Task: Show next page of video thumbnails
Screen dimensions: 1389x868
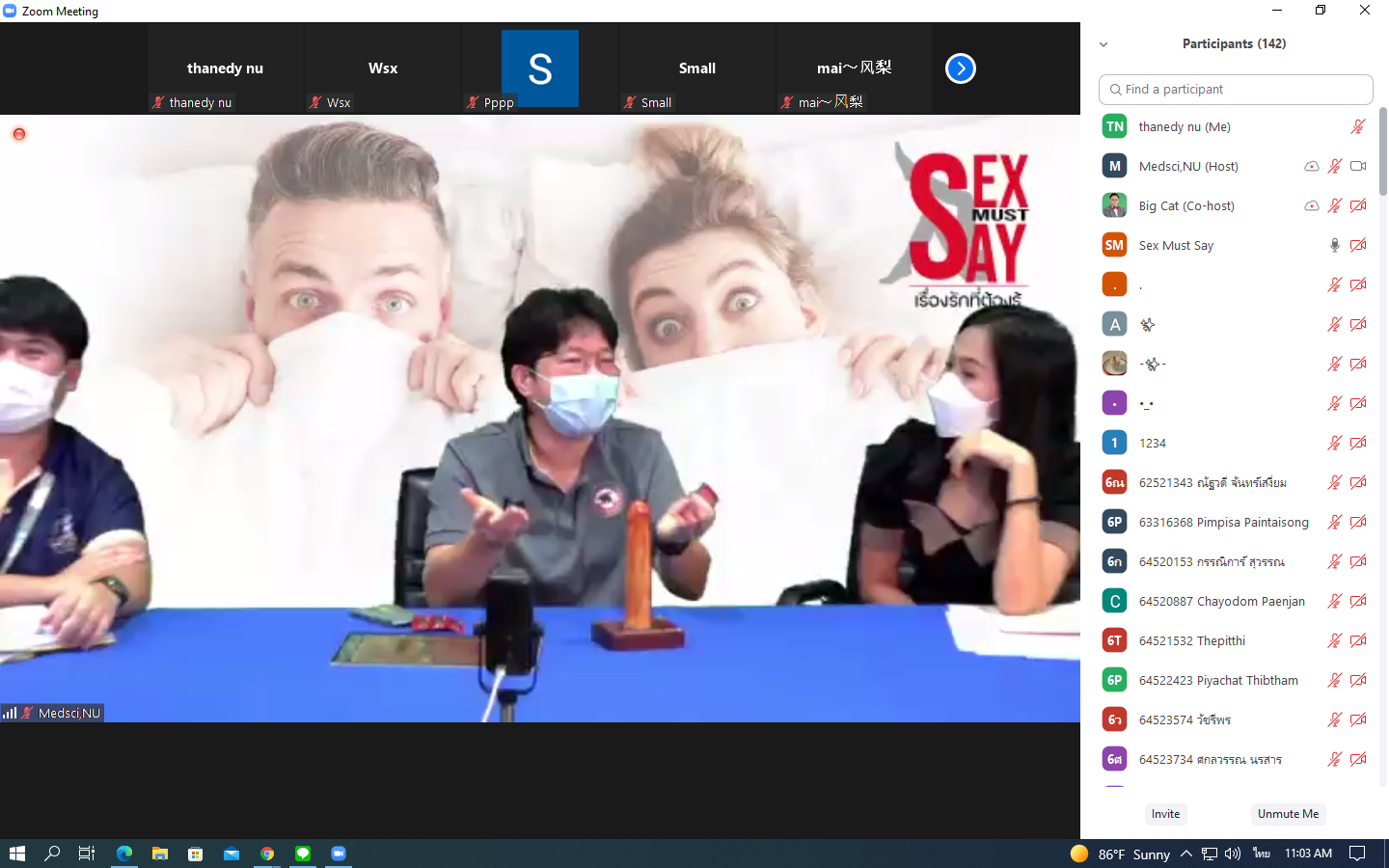Action: tap(960, 68)
